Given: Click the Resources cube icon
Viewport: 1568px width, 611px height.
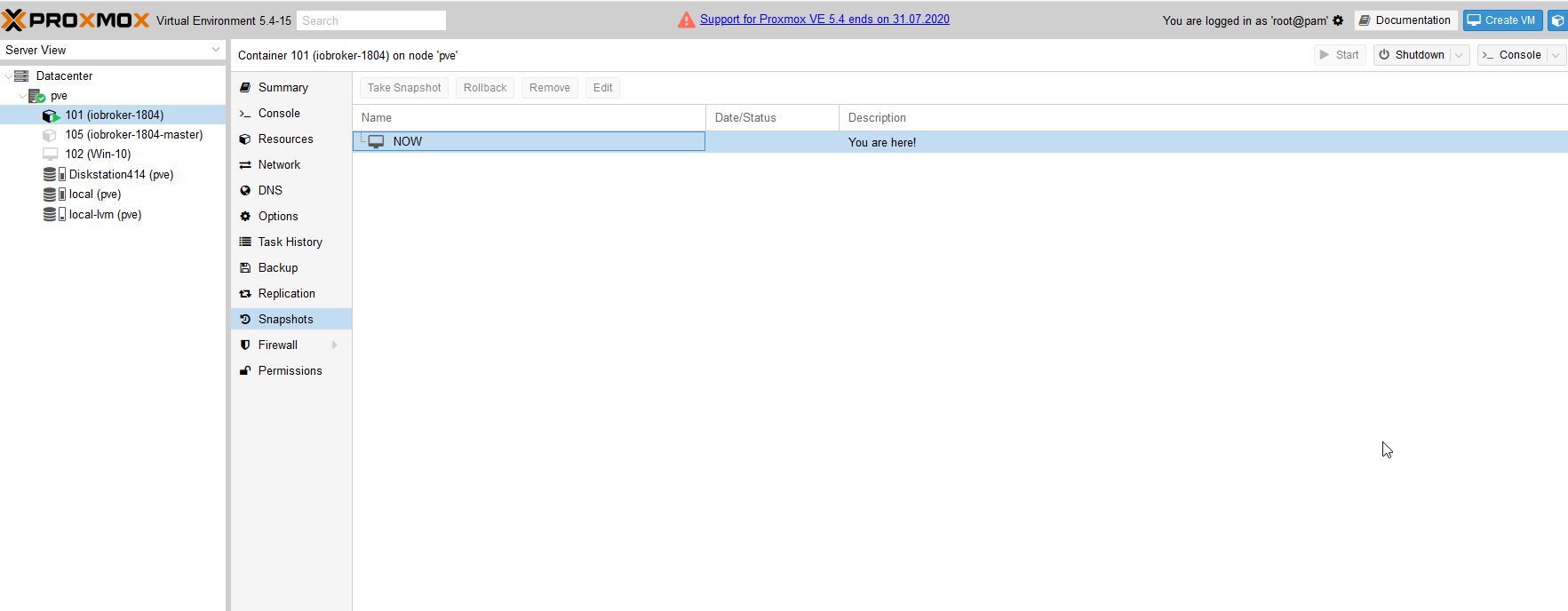Looking at the screenshot, I should click(x=245, y=139).
